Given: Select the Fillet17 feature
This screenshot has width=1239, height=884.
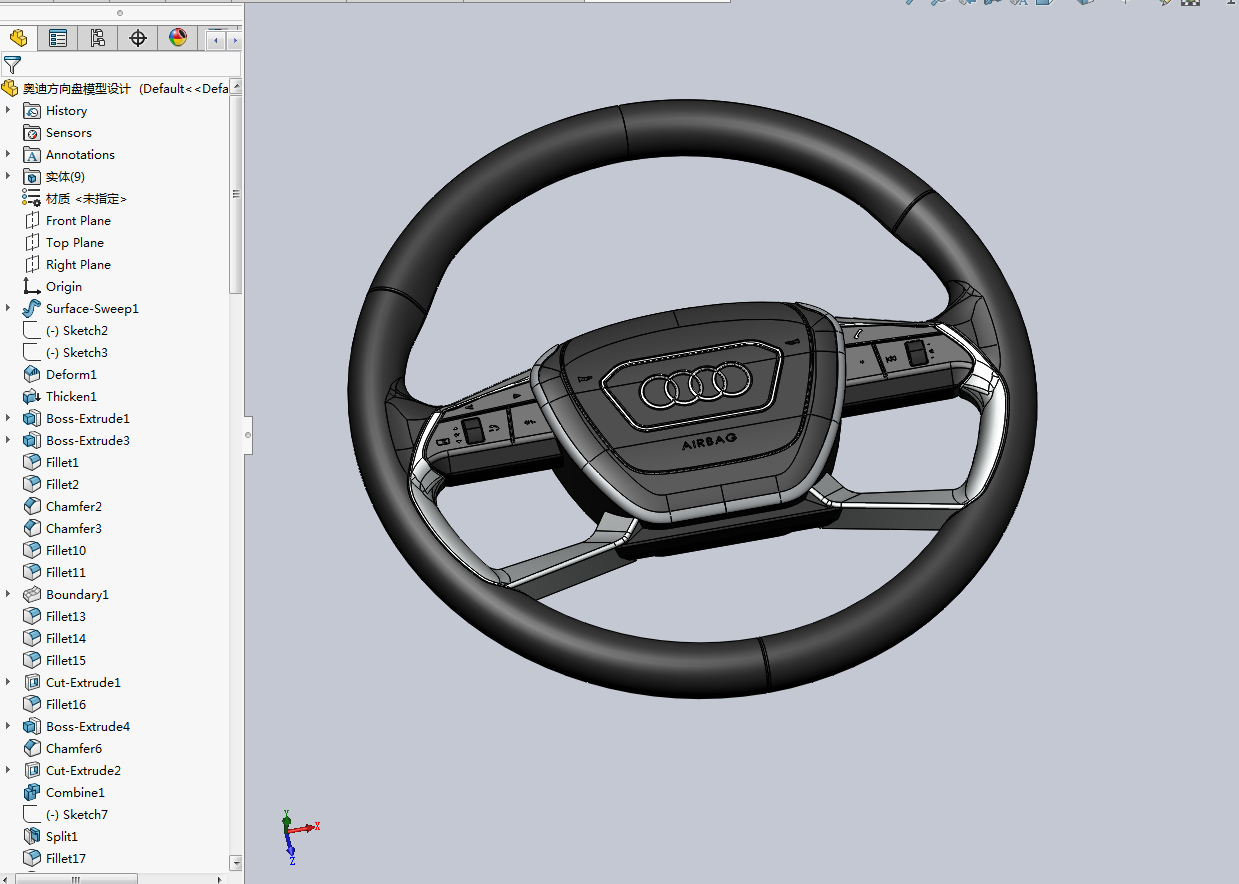Looking at the screenshot, I should [66, 859].
